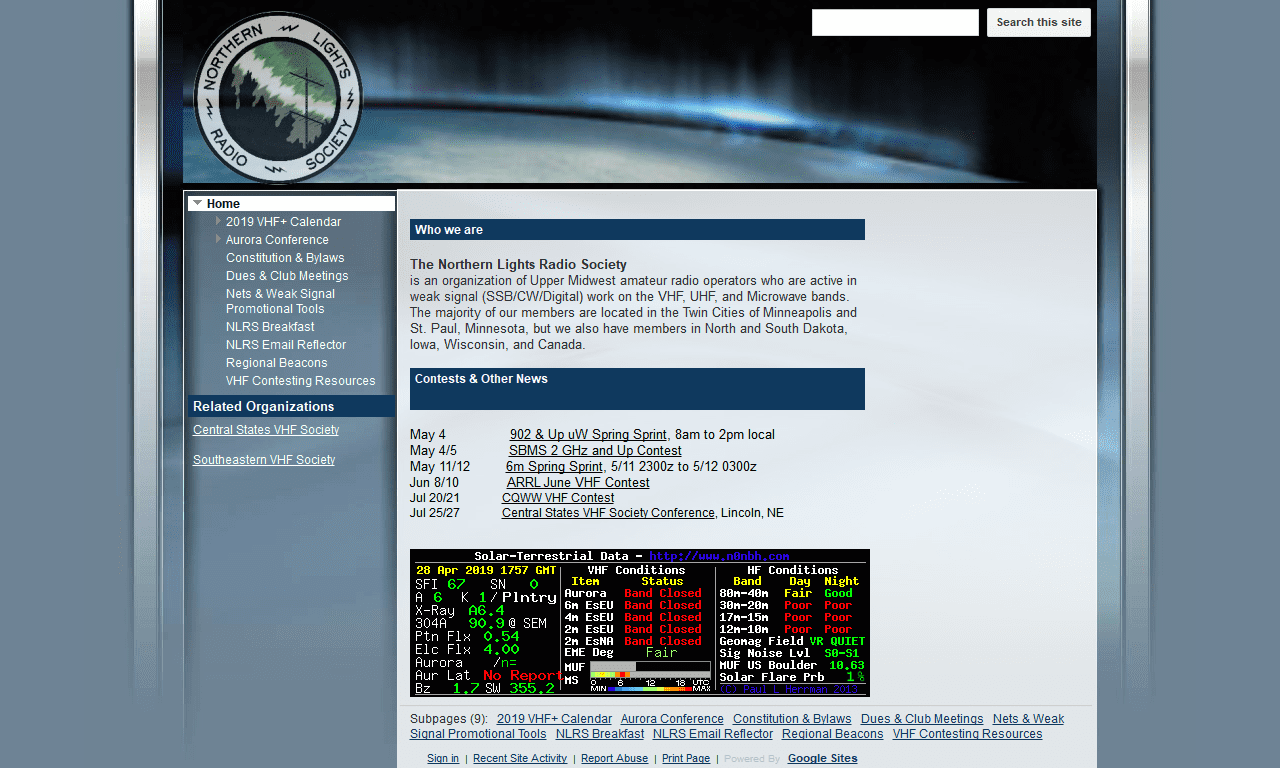Visit Southeastern VHF Society link
1280x768 pixels.
coord(264,460)
